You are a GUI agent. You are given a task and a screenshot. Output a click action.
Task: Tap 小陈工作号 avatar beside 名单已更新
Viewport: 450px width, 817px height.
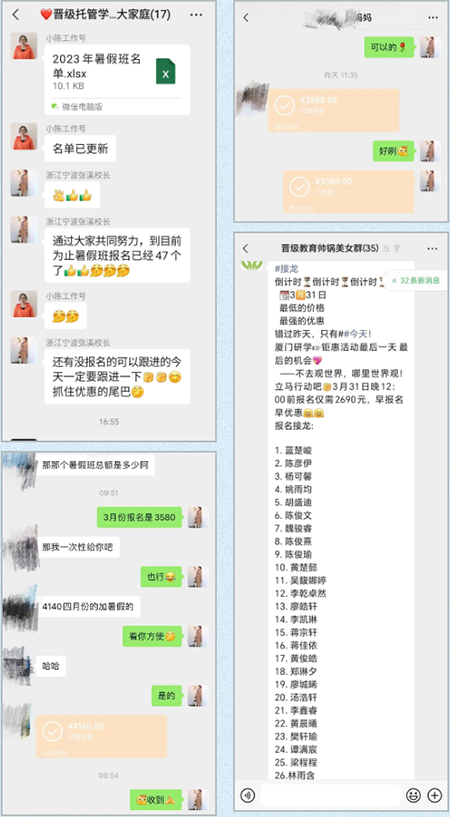click(x=24, y=137)
